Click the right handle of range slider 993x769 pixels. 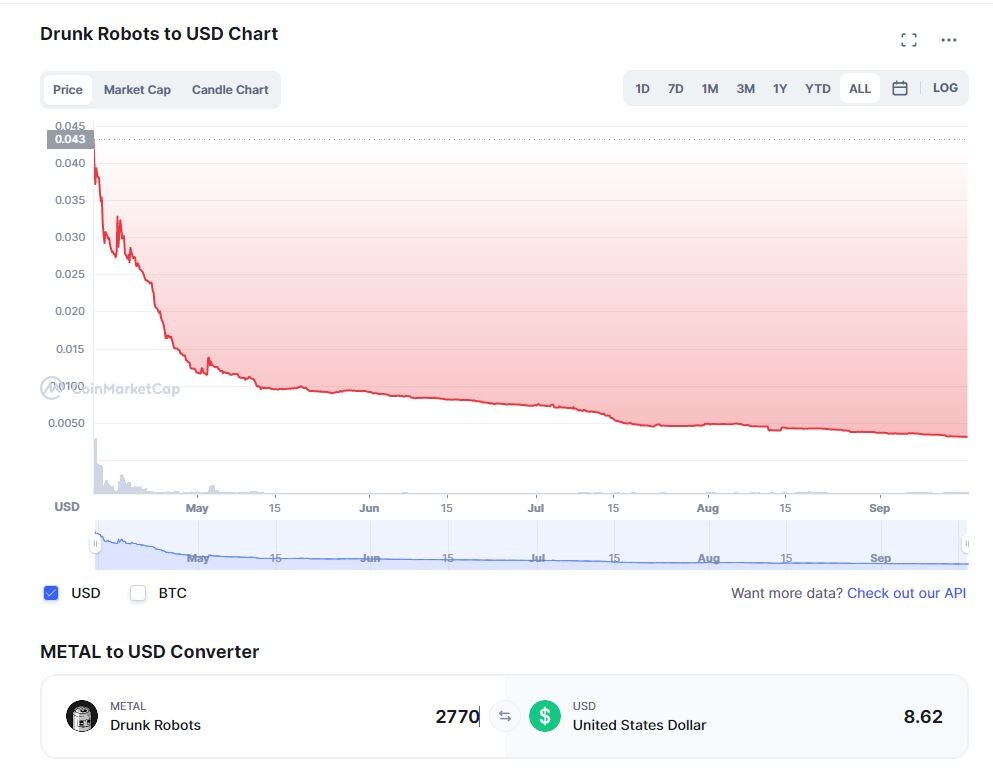[966, 543]
